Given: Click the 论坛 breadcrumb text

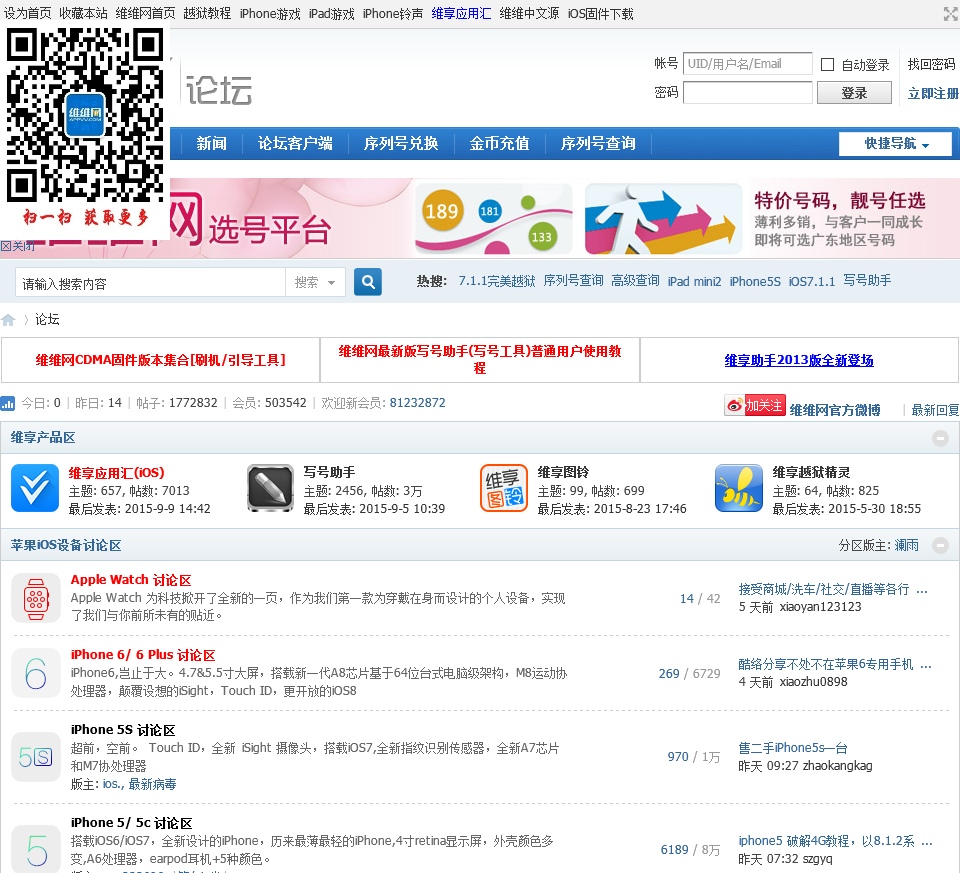Looking at the screenshot, I should (47, 320).
